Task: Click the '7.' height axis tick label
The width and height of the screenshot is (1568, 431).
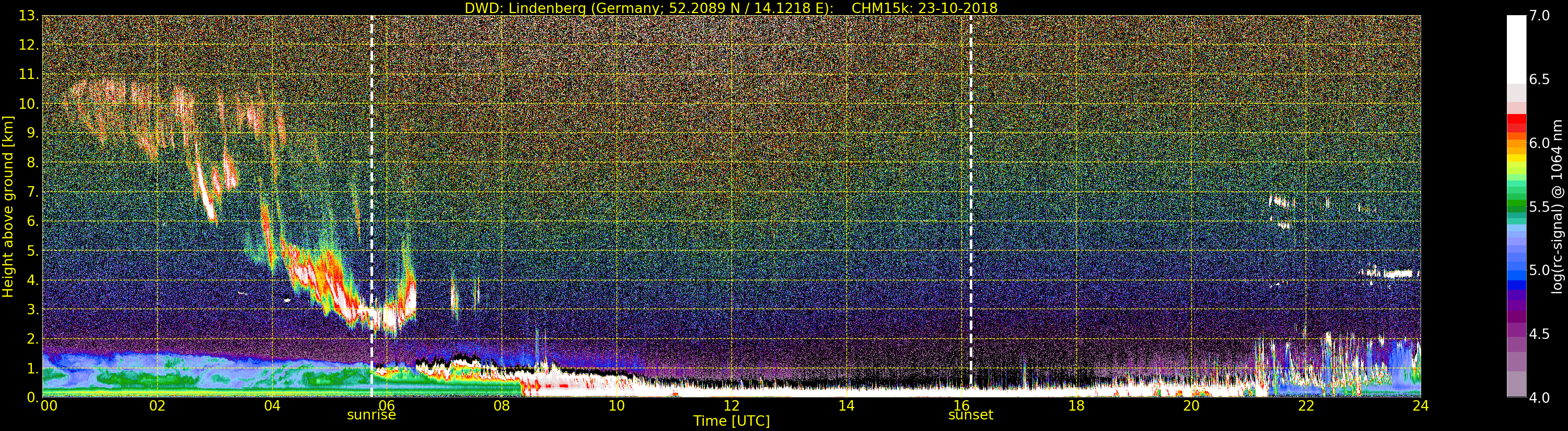Action: tap(32, 192)
